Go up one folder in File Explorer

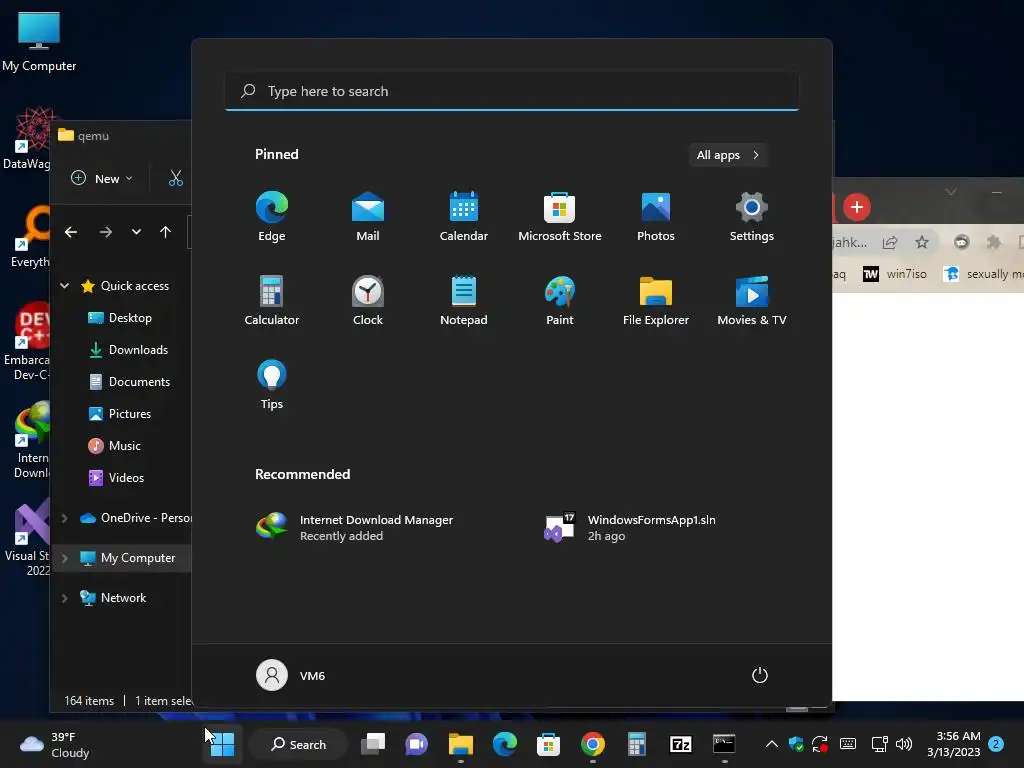coord(165,232)
